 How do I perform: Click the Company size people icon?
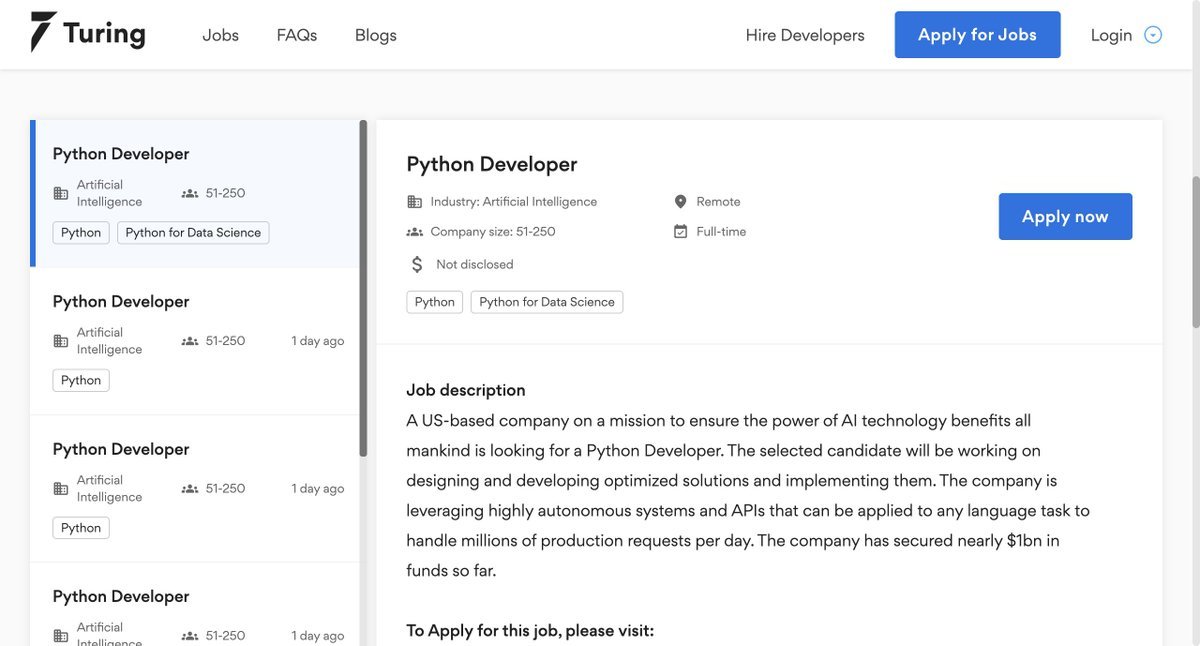tap(413, 230)
